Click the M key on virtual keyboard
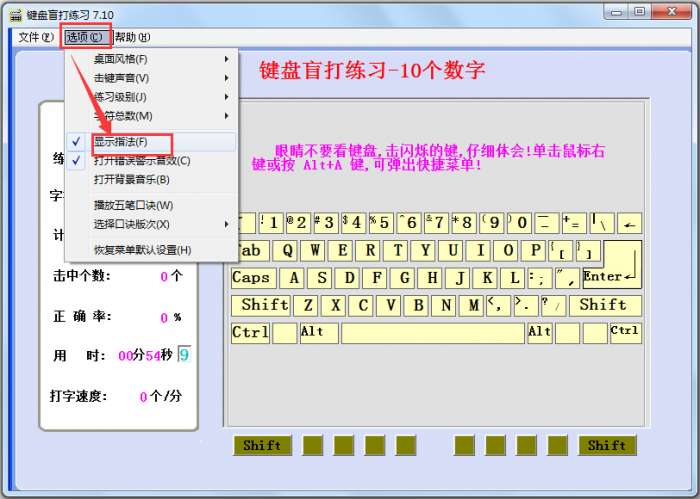Image resolution: width=700 pixels, height=499 pixels. (445, 305)
